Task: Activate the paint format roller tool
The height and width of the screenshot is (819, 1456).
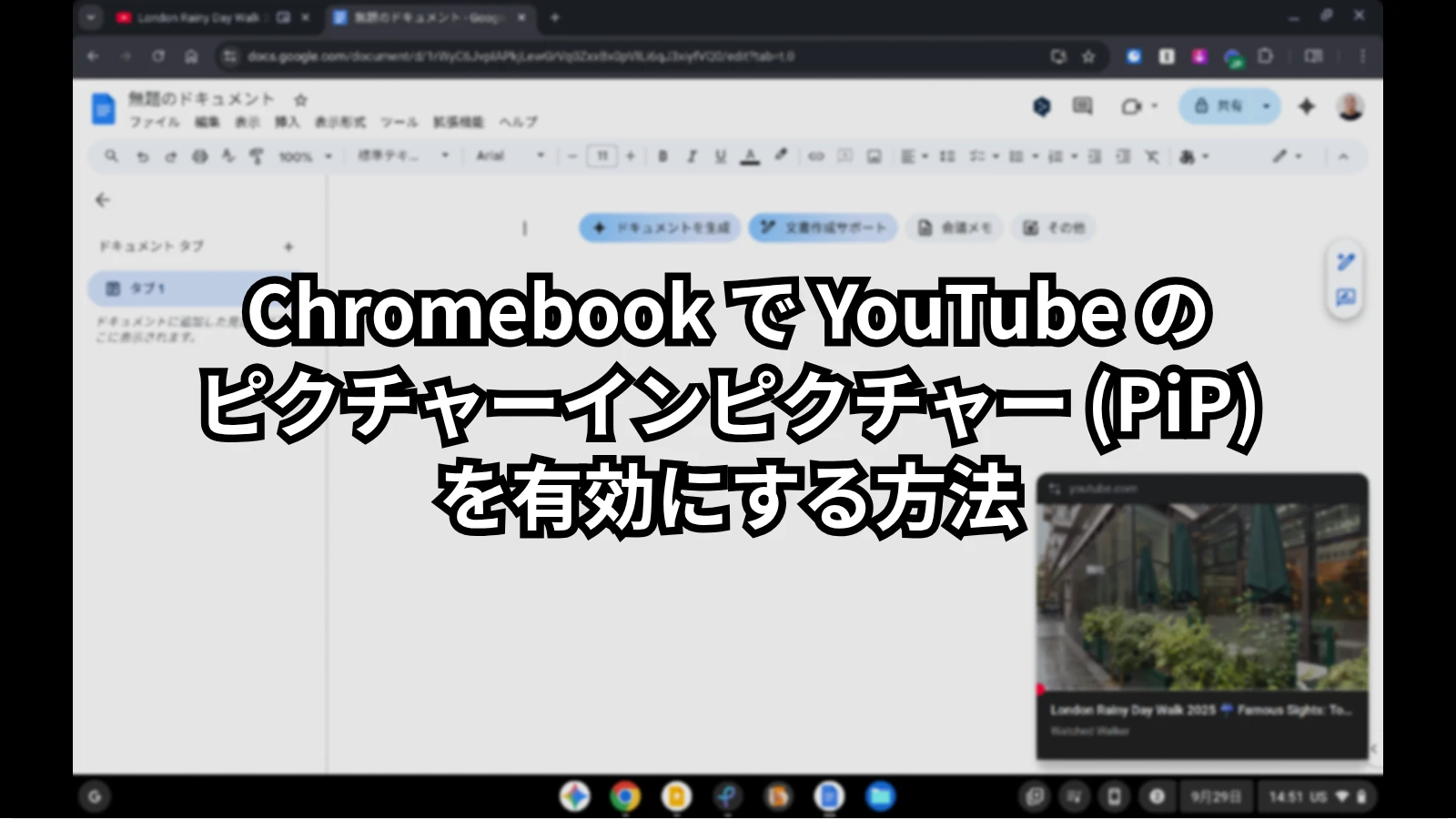Action: click(257, 157)
